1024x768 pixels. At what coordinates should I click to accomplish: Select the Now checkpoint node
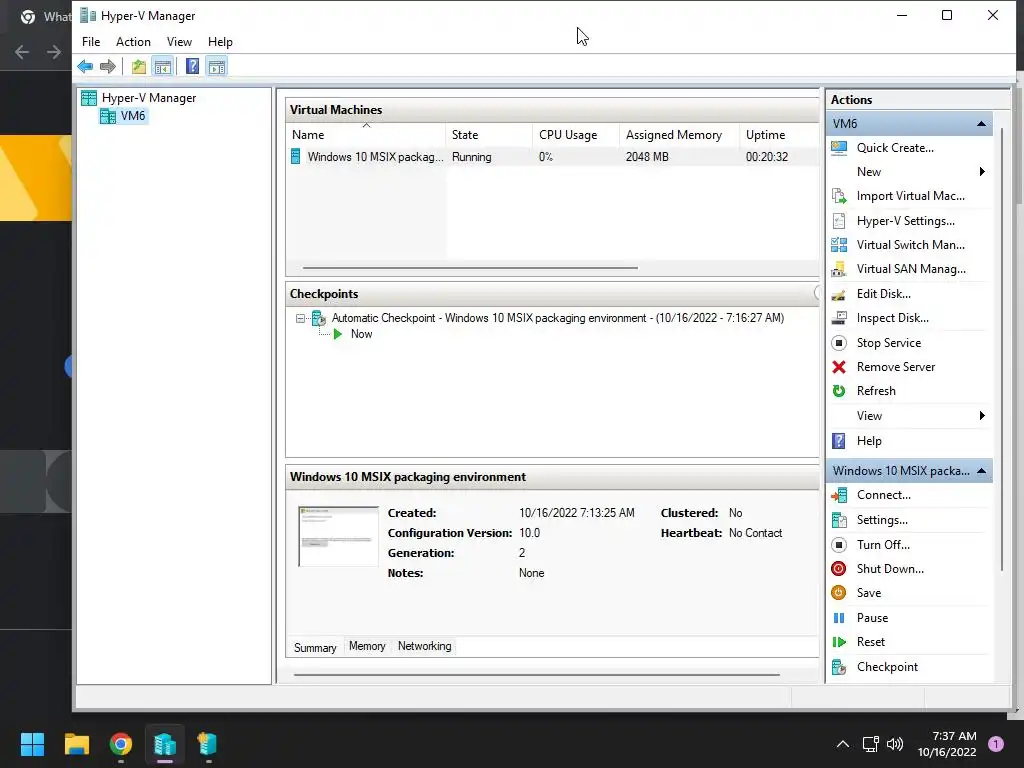(361, 334)
